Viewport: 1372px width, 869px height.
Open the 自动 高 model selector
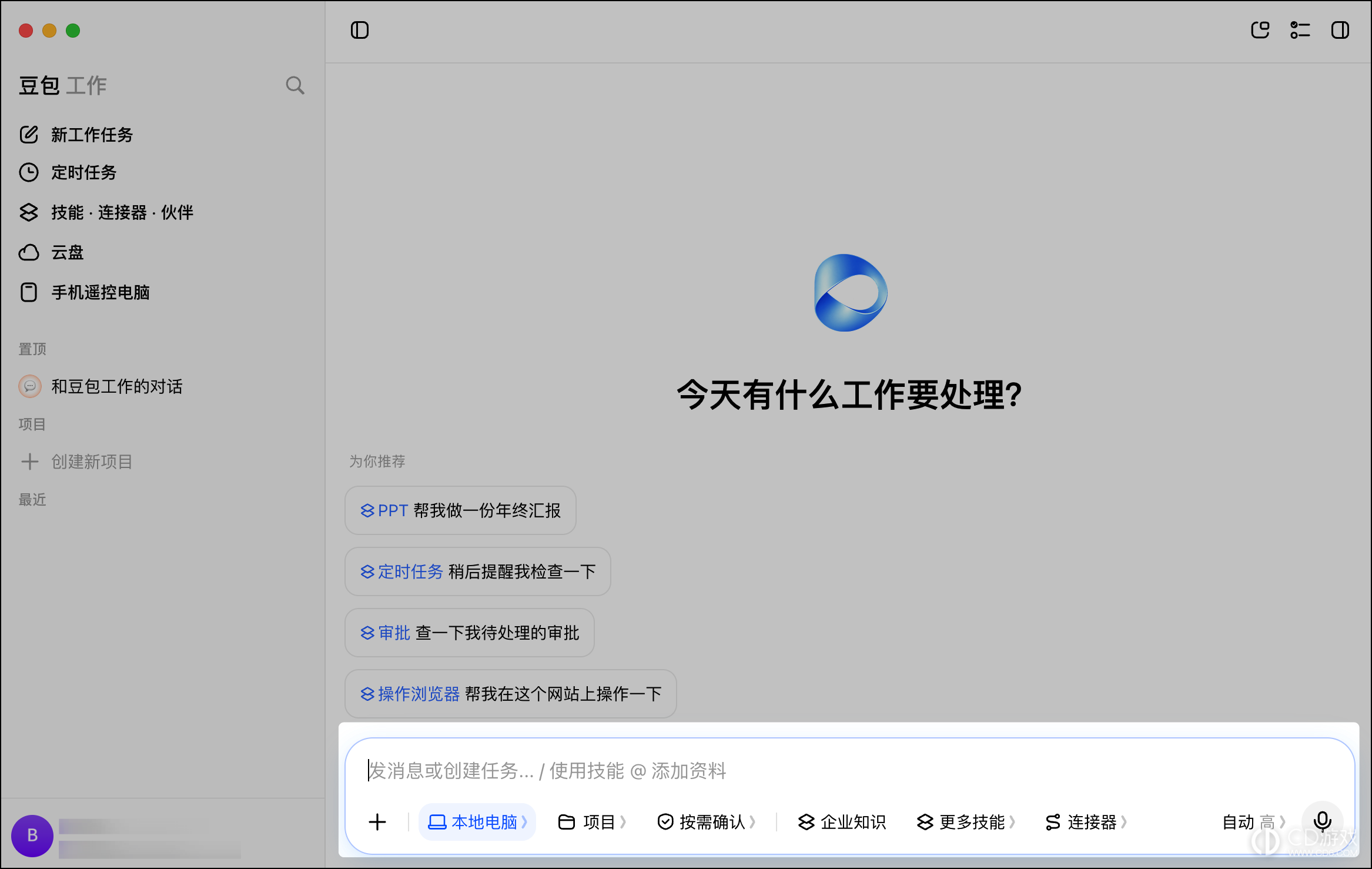[1254, 822]
